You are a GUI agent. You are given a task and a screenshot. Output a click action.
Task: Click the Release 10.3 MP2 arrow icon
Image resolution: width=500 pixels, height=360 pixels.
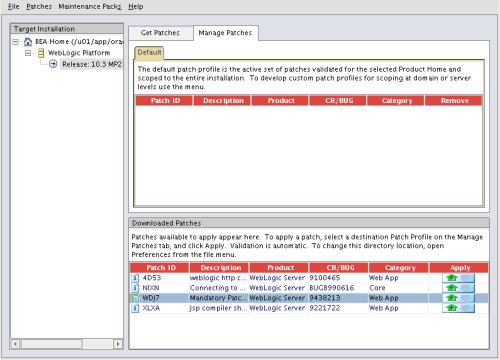(53, 64)
